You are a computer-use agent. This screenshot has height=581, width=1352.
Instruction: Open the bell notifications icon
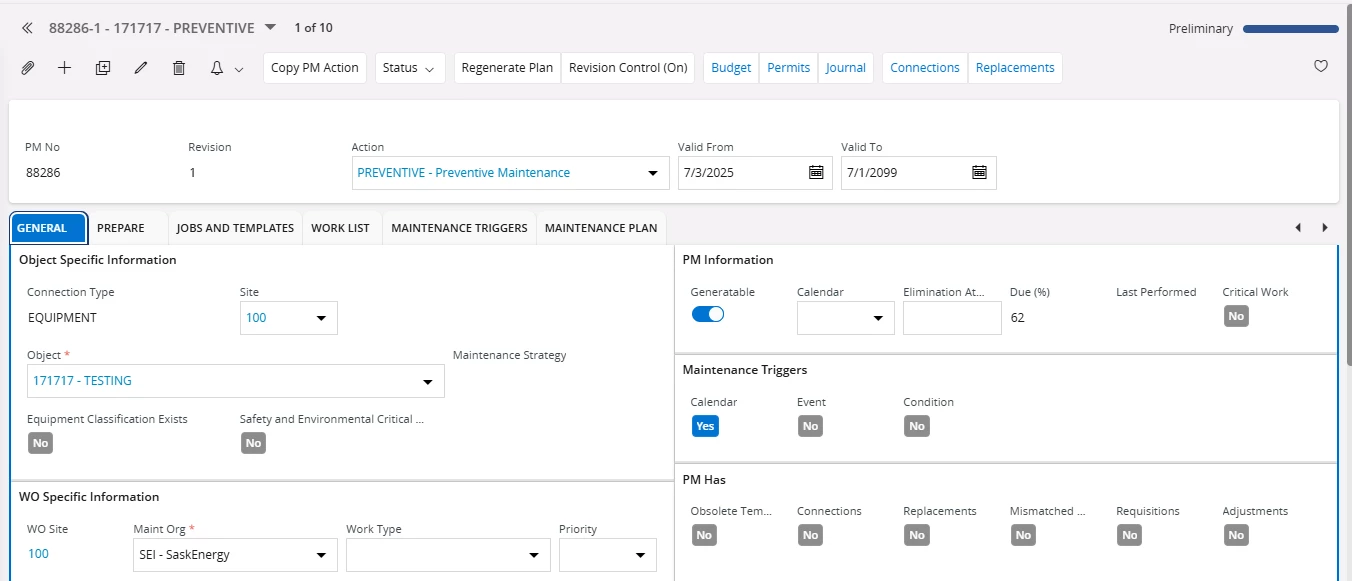217,68
